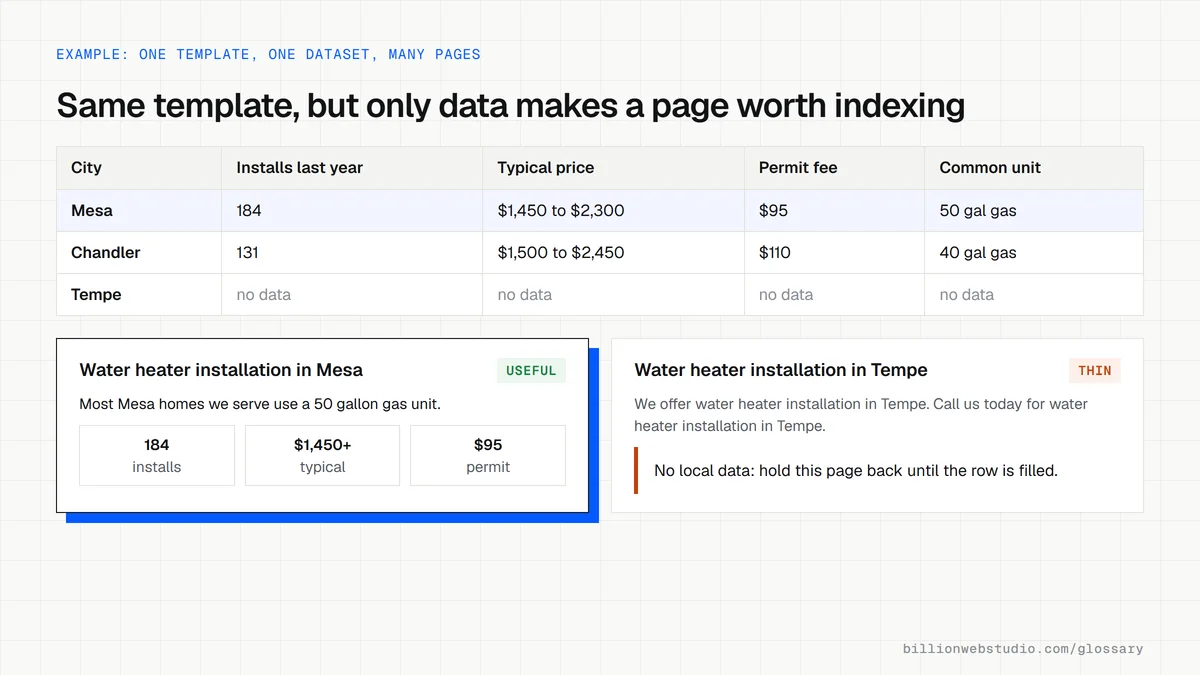1200x675 pixels.
Task: Select the 'Tempe' city cell
Action: click(x=139, y=295)
